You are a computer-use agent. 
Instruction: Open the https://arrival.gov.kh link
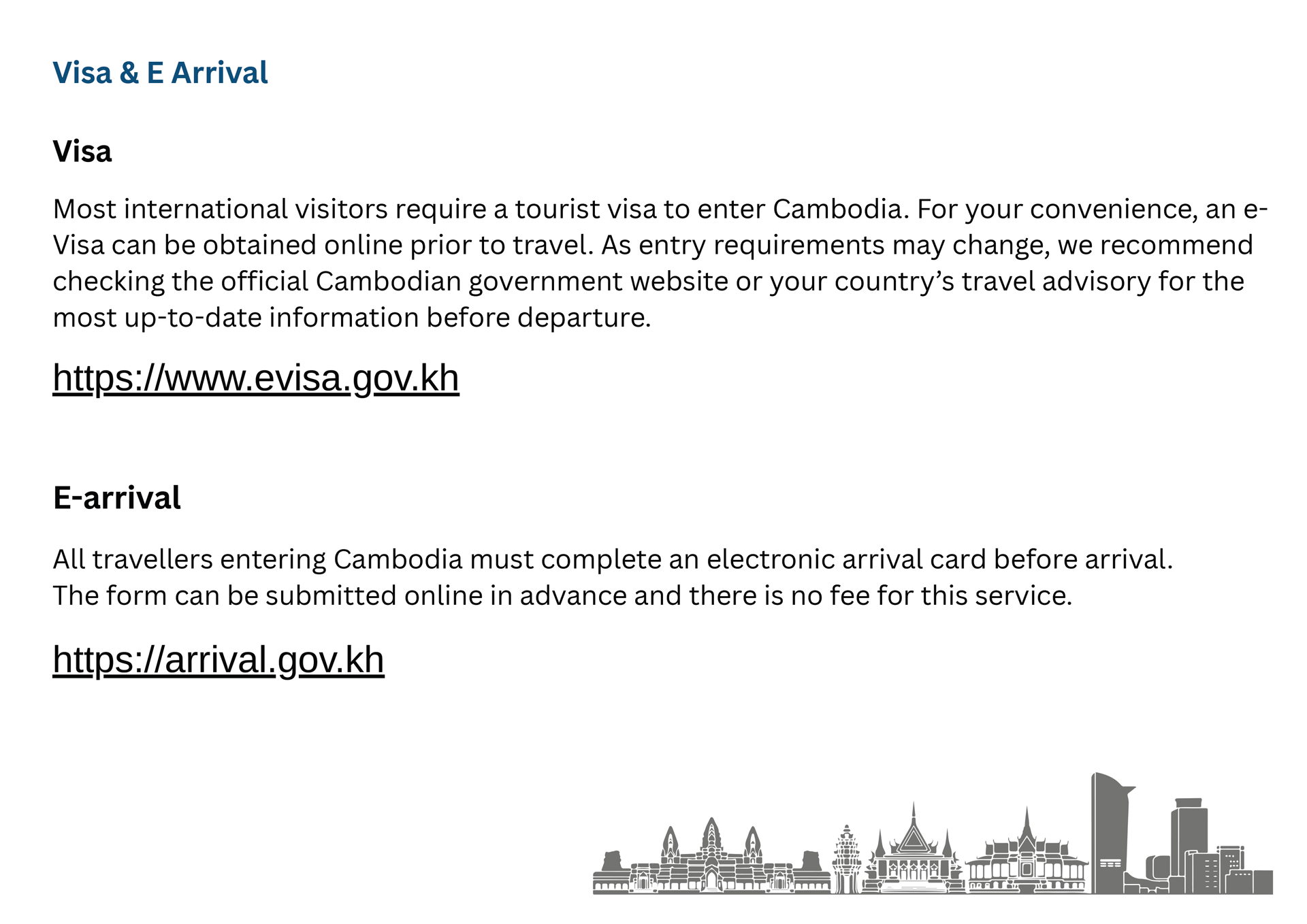[219, 660]
